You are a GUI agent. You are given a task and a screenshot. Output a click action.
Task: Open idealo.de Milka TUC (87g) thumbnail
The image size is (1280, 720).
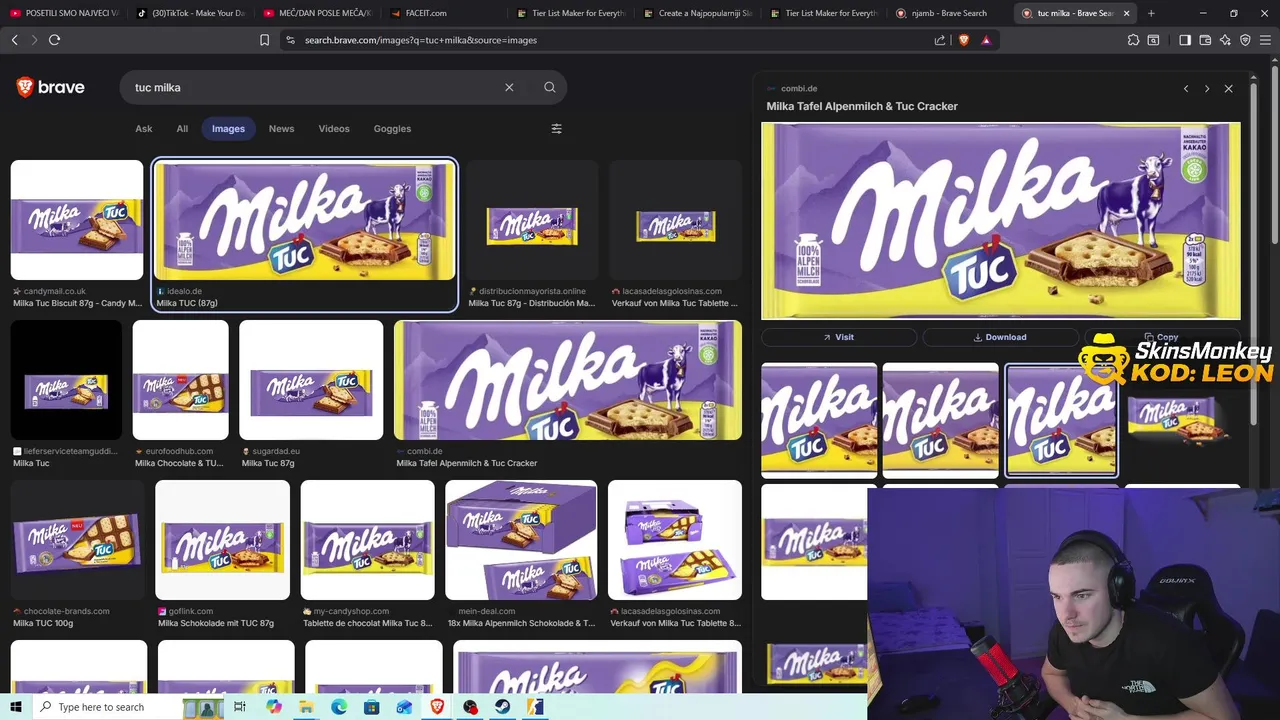coord(305,221)
